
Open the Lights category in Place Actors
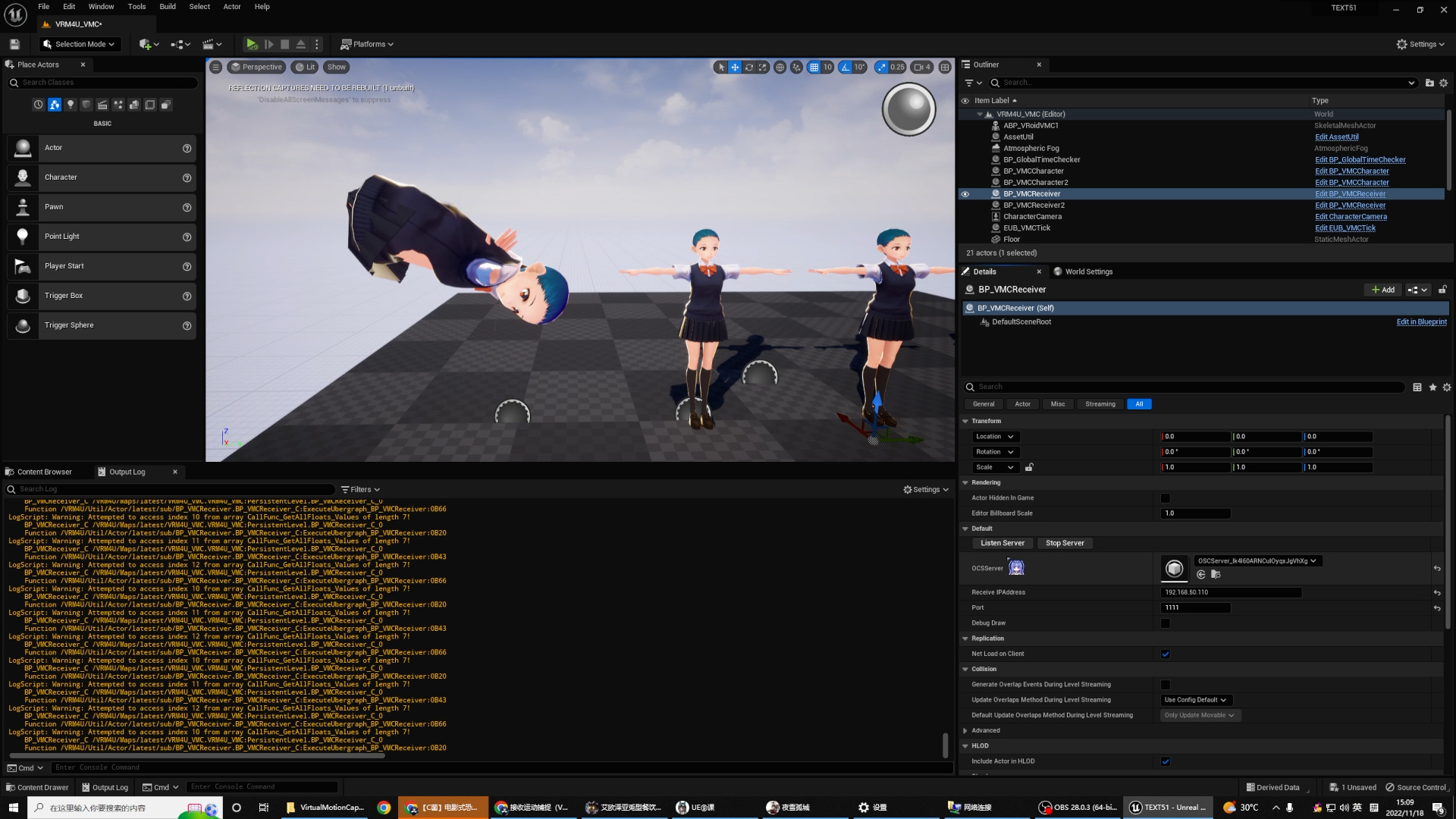71,105
